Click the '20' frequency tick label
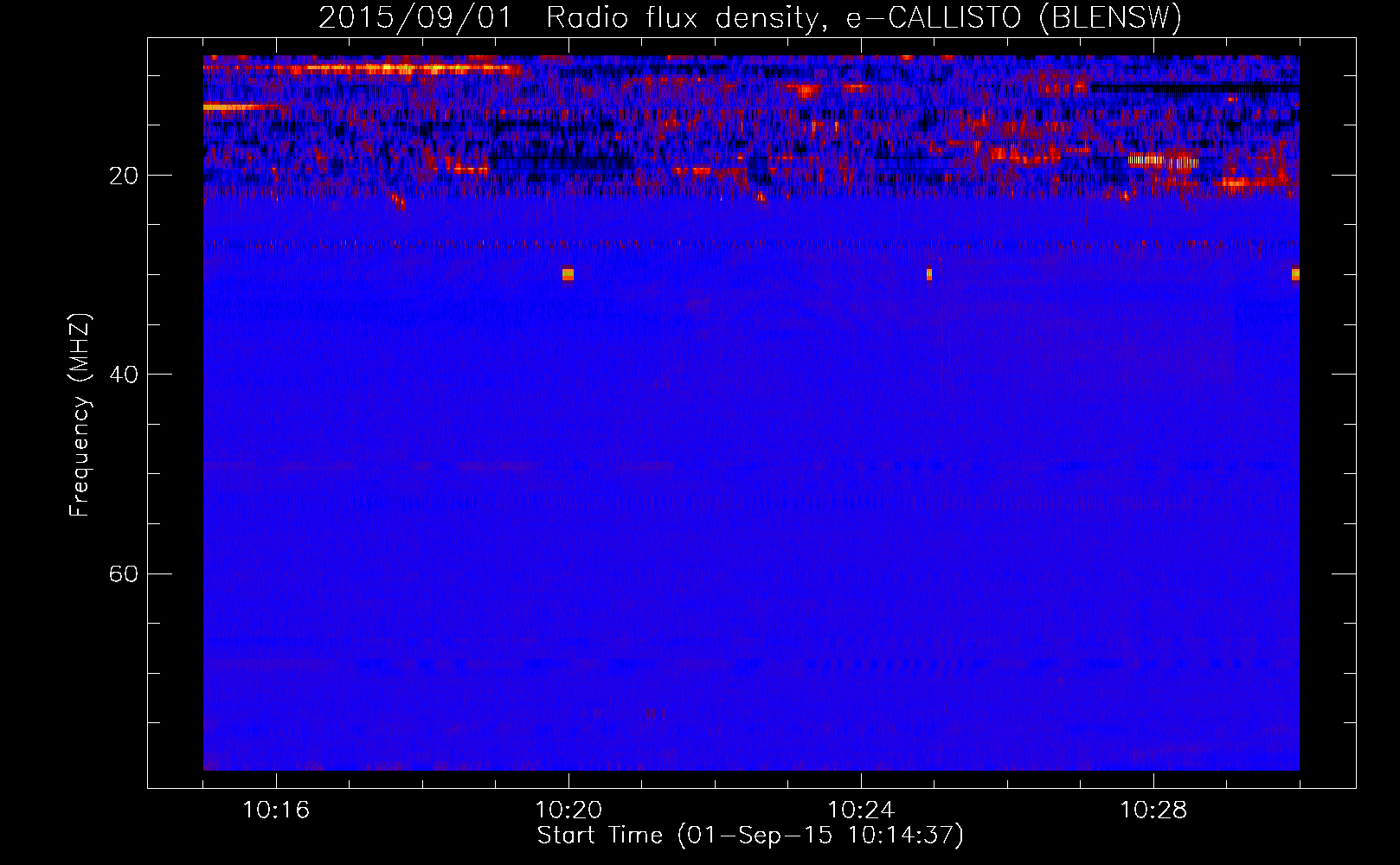Image resolution: width=1400 pixels, height=865 pixels. (123, 176)
